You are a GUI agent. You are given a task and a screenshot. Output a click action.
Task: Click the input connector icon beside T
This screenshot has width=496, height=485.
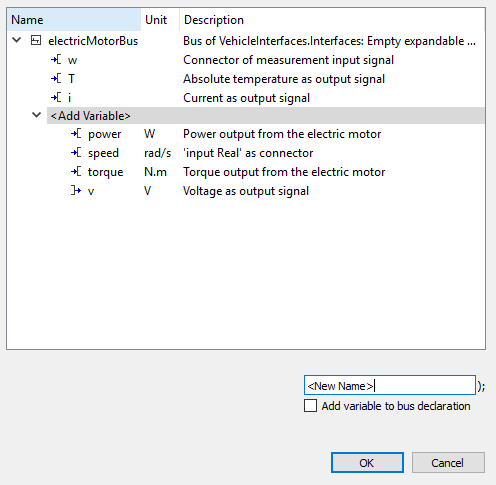[x=56, y=79]
